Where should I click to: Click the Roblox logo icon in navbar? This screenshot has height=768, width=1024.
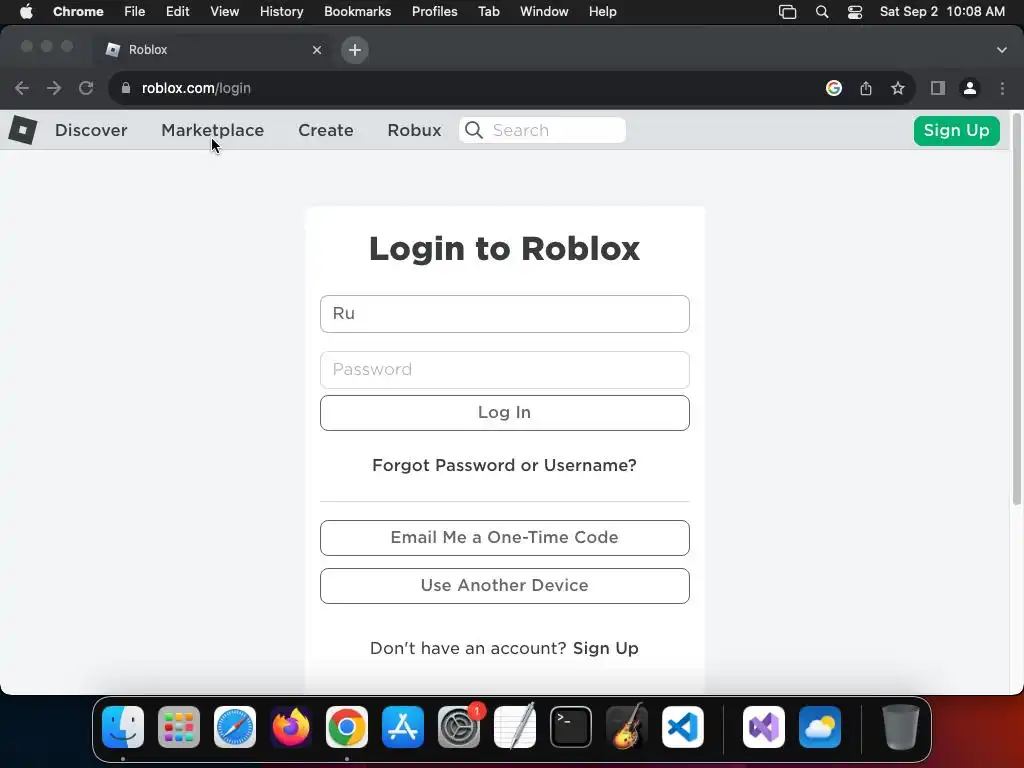pos(23,130)
